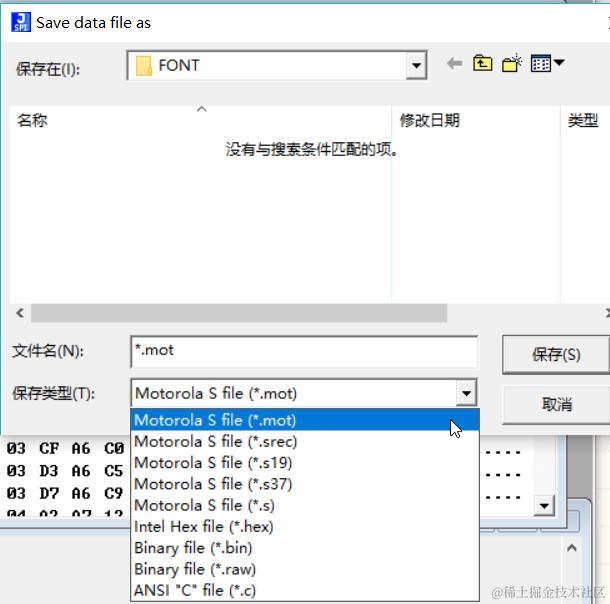Collapse the save type dropdown arrow
Screen dimensions: 610x604
point(466,393)
